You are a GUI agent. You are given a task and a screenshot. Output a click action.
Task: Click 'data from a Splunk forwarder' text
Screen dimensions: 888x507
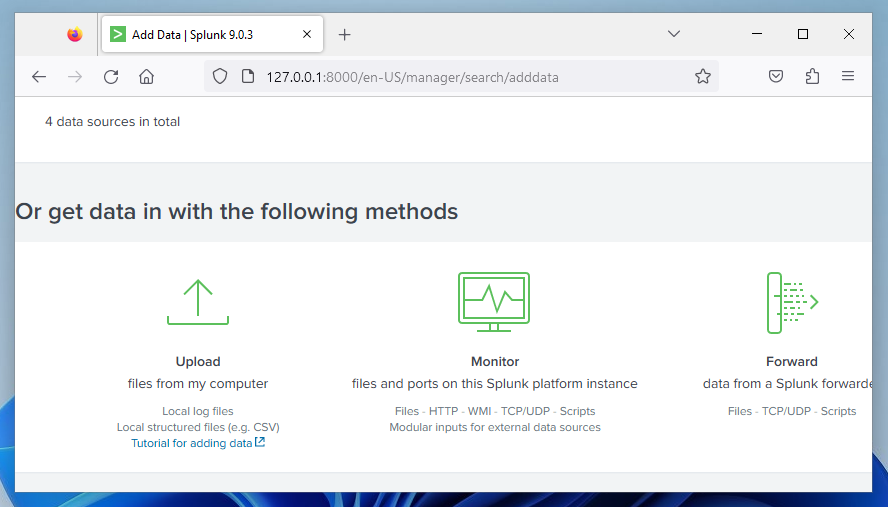787,384
